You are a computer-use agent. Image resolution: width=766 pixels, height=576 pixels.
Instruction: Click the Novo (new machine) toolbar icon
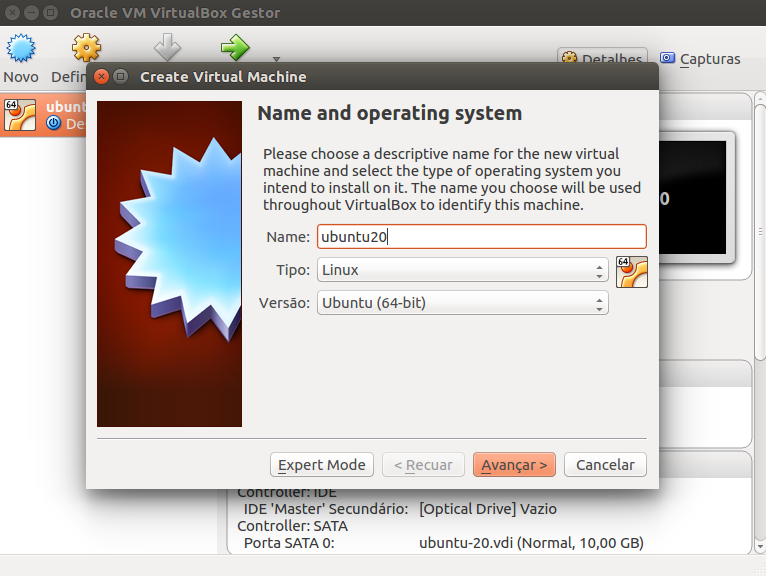click(x=21, y=47)
